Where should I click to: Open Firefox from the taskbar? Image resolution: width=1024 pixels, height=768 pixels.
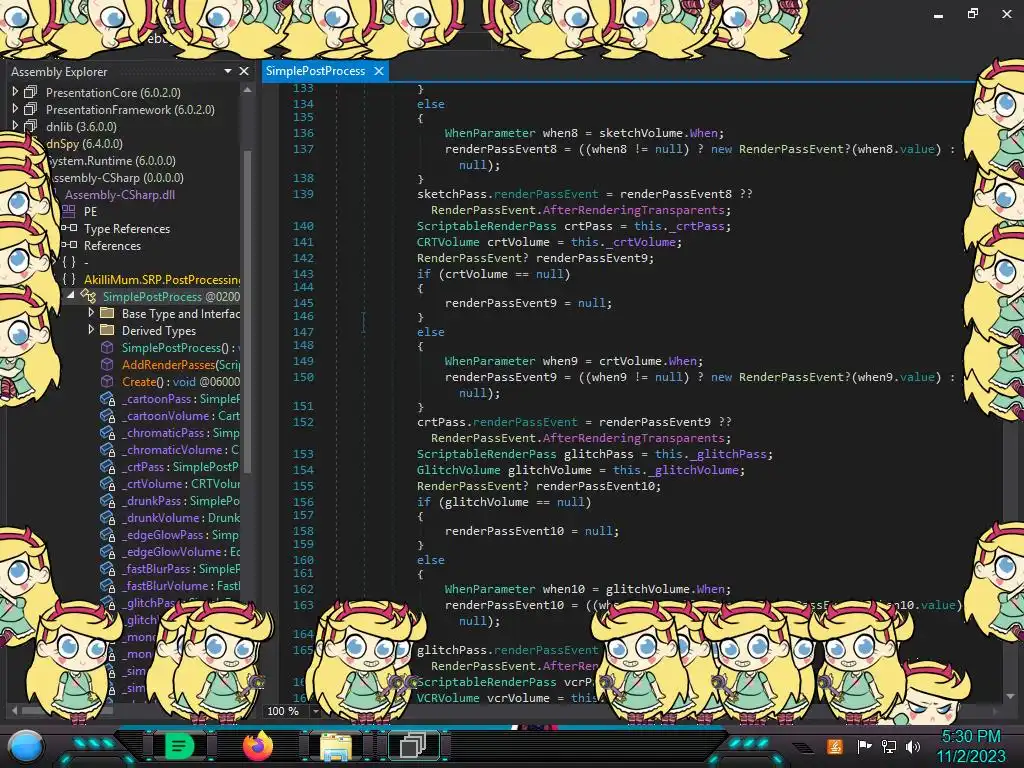(257, 746)
